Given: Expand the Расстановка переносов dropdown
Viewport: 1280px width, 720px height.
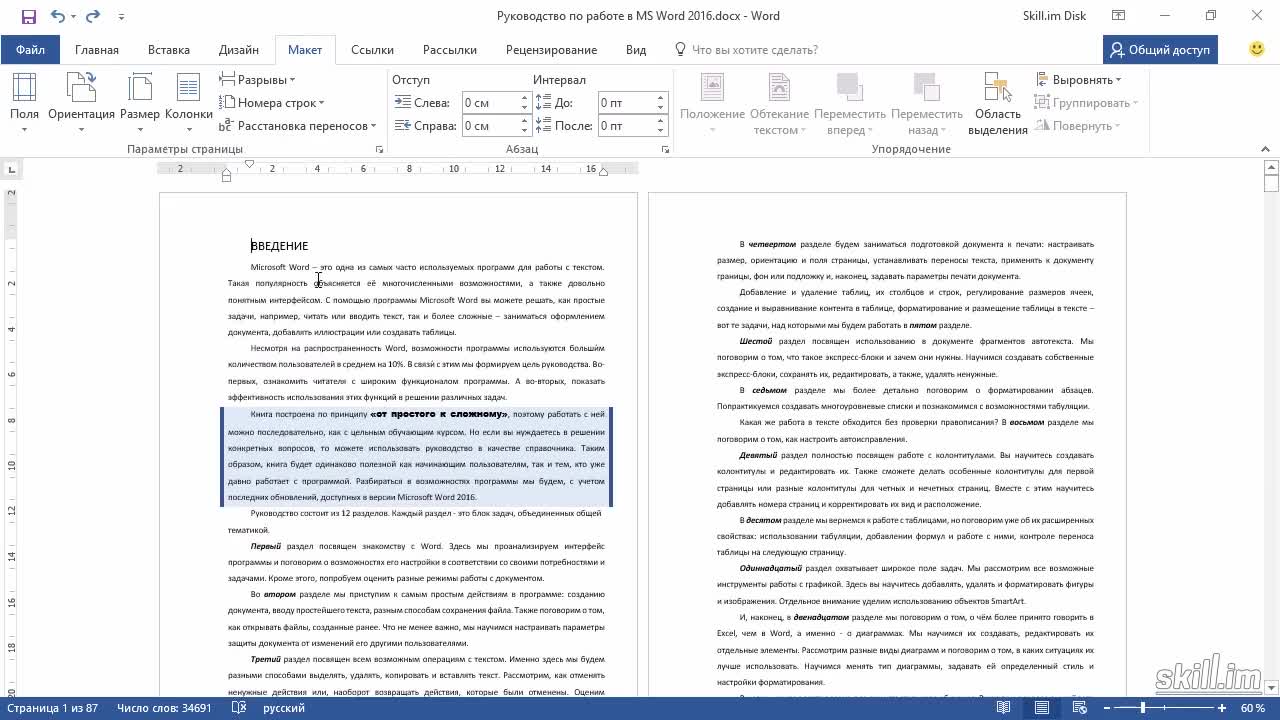Looking at the screenshot, I should coord(298,126).
